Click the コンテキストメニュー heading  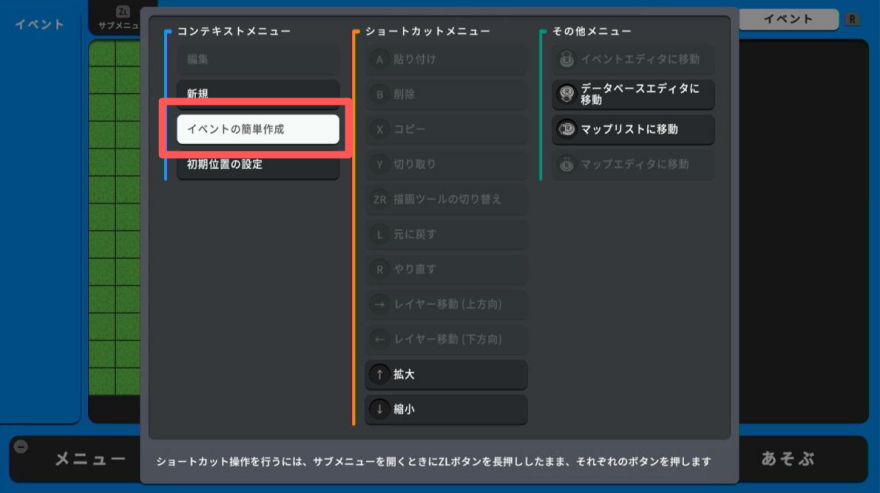(x=234, y=31)
